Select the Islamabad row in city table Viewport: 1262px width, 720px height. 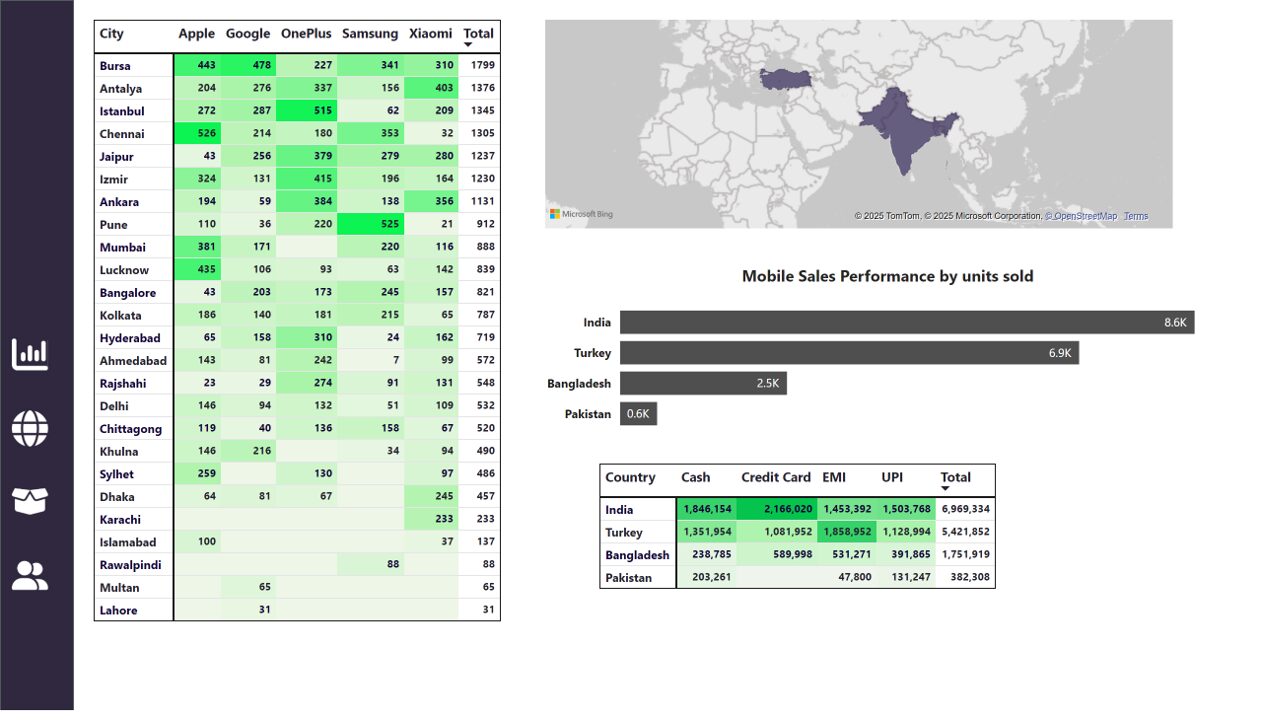(x=297, y=542)
